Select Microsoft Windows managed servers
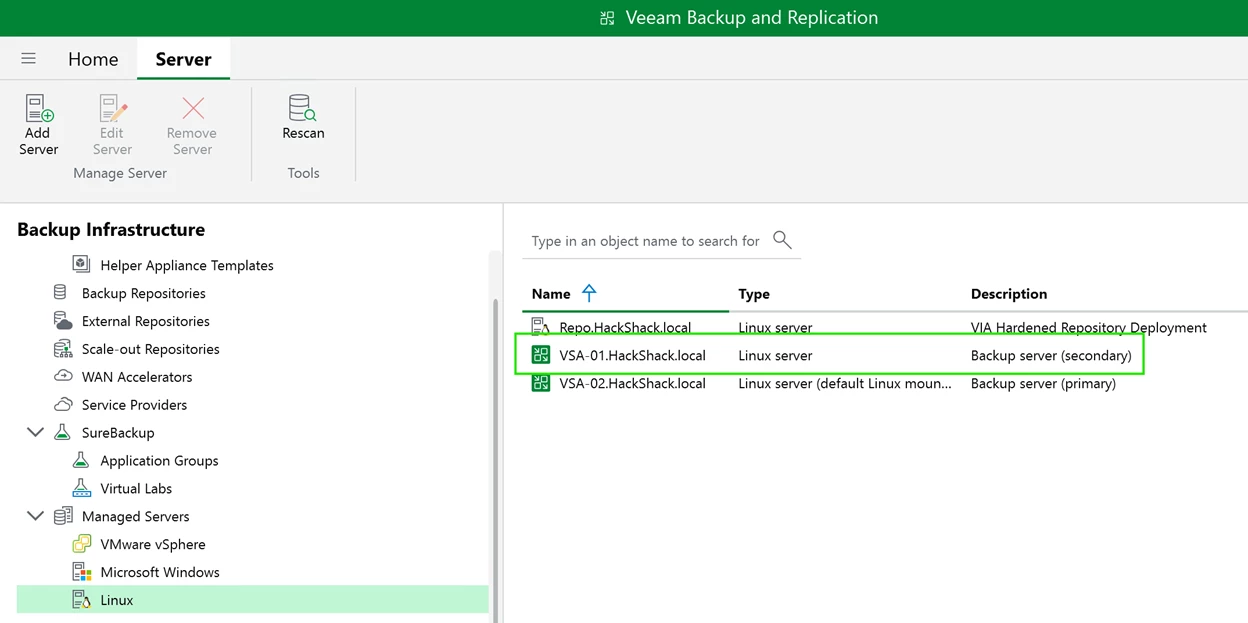1248x623 pixels. (x=159, y=572)
